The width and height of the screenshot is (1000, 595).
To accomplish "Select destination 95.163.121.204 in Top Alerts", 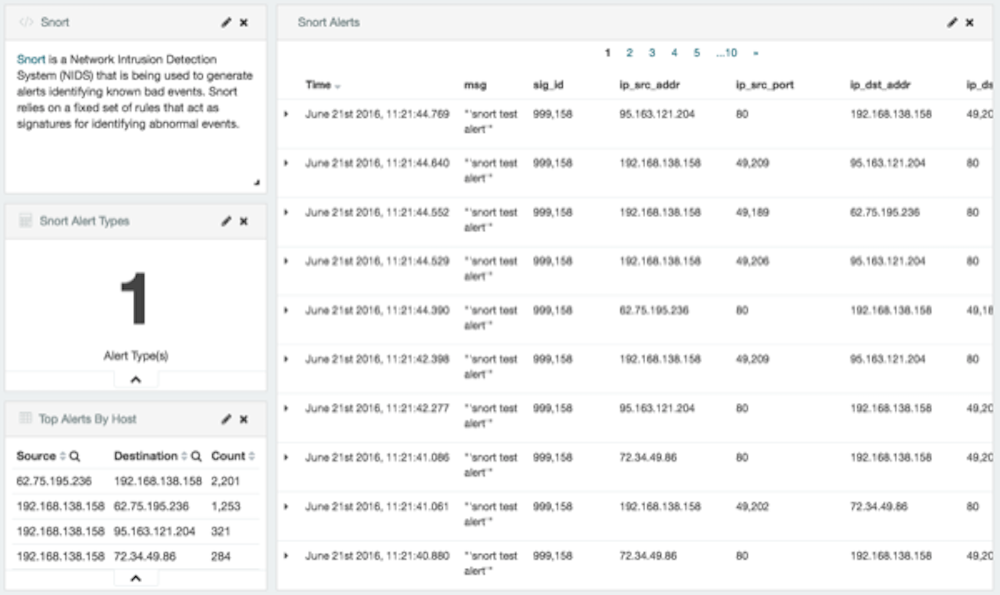I will tap(154, 531).
